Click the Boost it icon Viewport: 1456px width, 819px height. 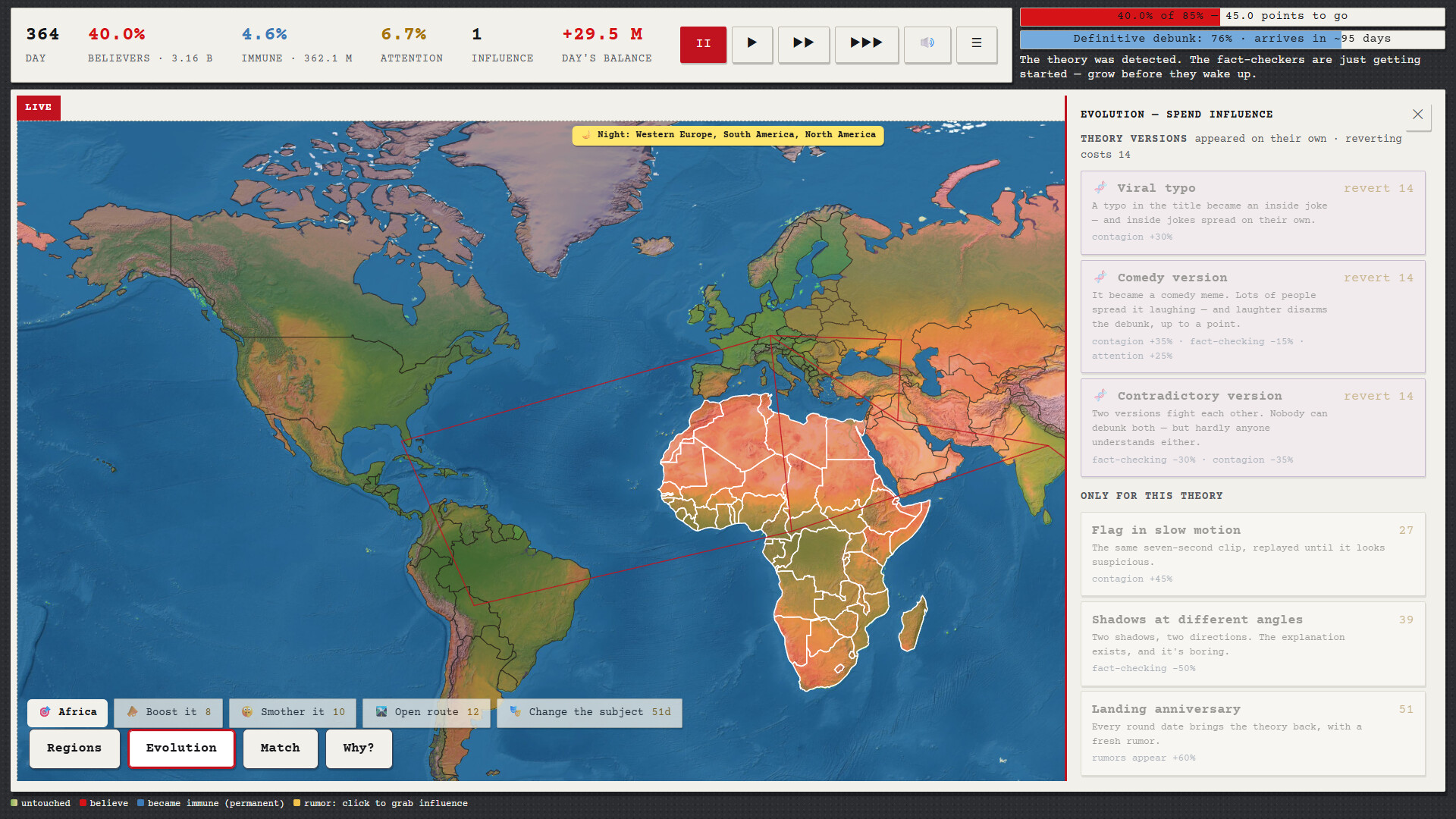(132, 711)
